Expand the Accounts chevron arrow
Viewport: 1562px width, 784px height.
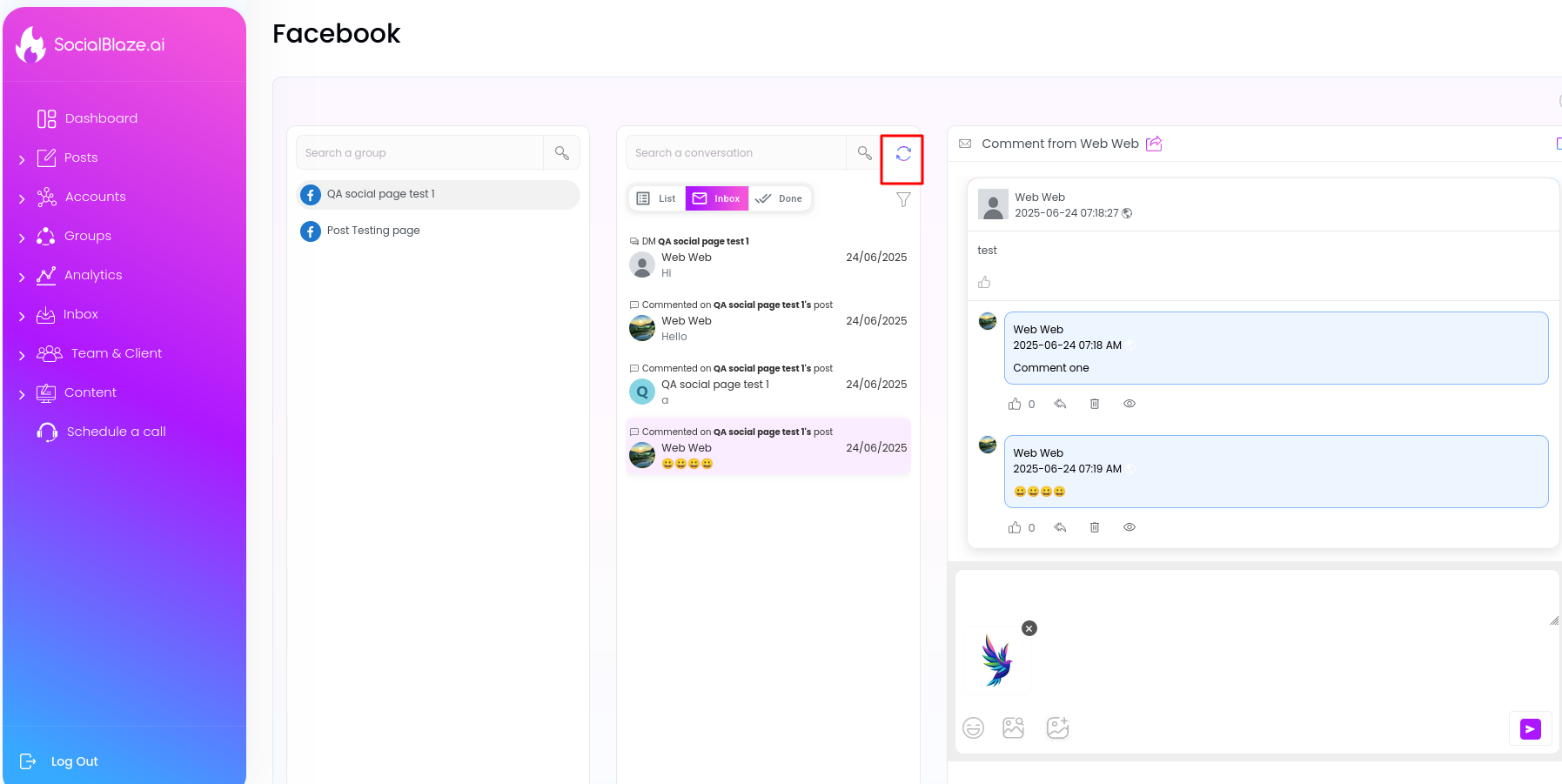tap(22, 198)
